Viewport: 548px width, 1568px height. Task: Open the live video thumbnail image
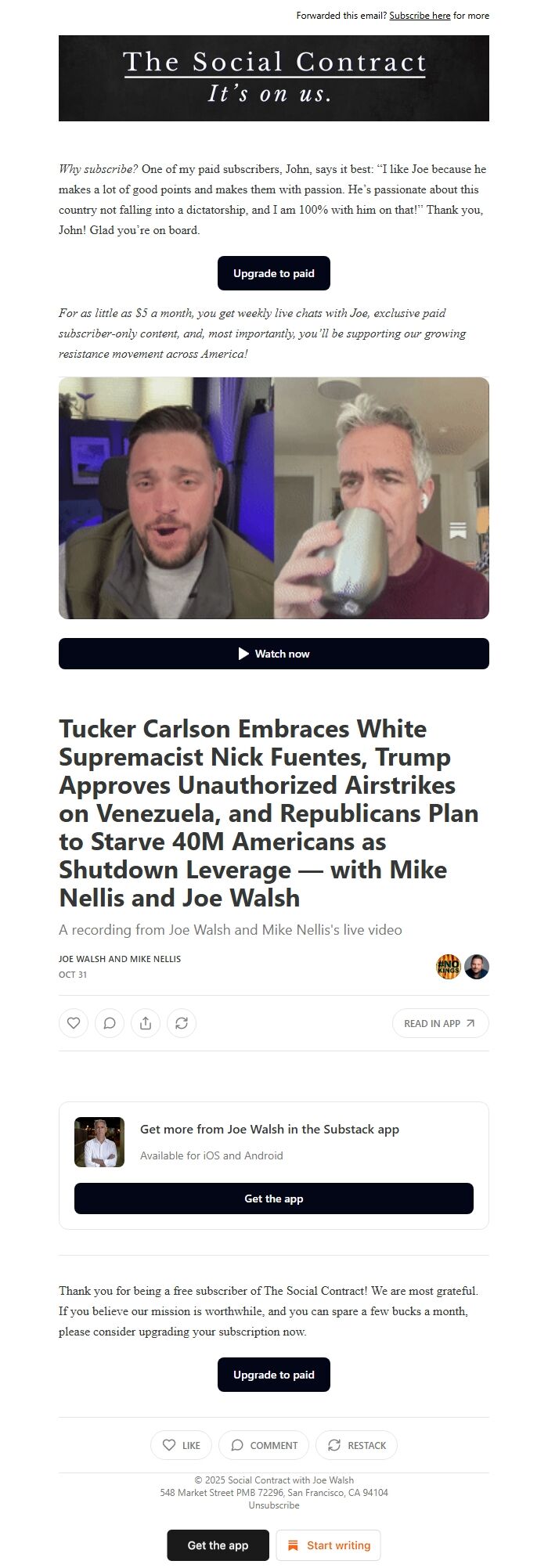pyautogui.click(x=274, y=498)
